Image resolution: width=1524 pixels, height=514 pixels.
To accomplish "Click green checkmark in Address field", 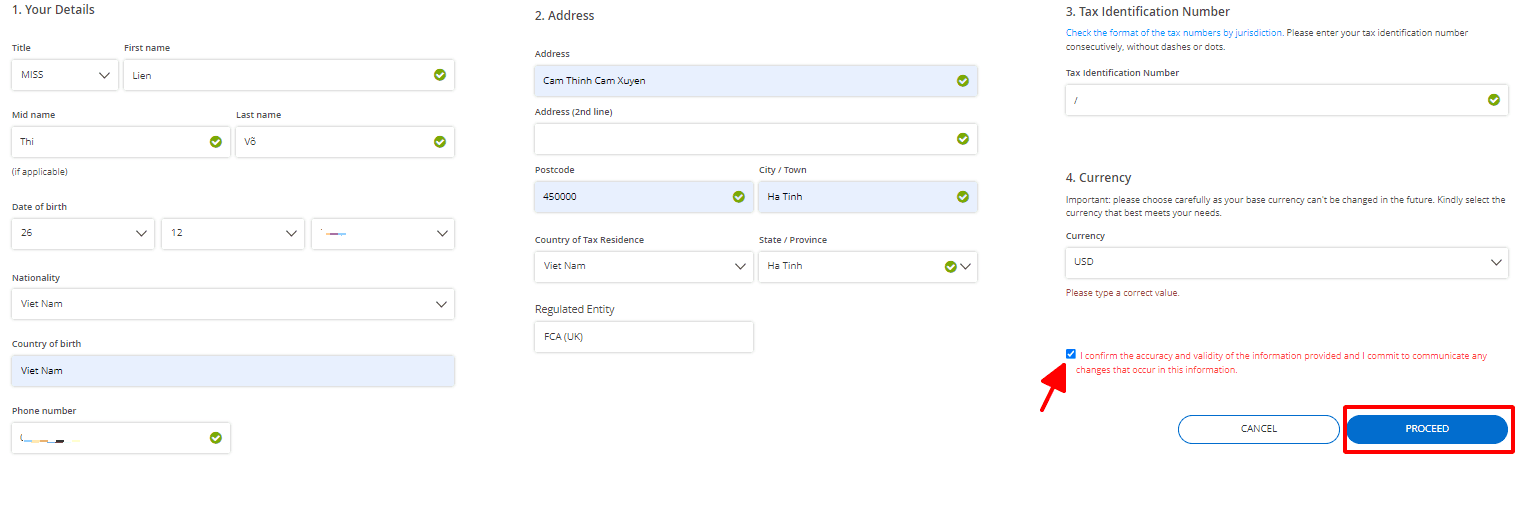I will coord(963,81).
